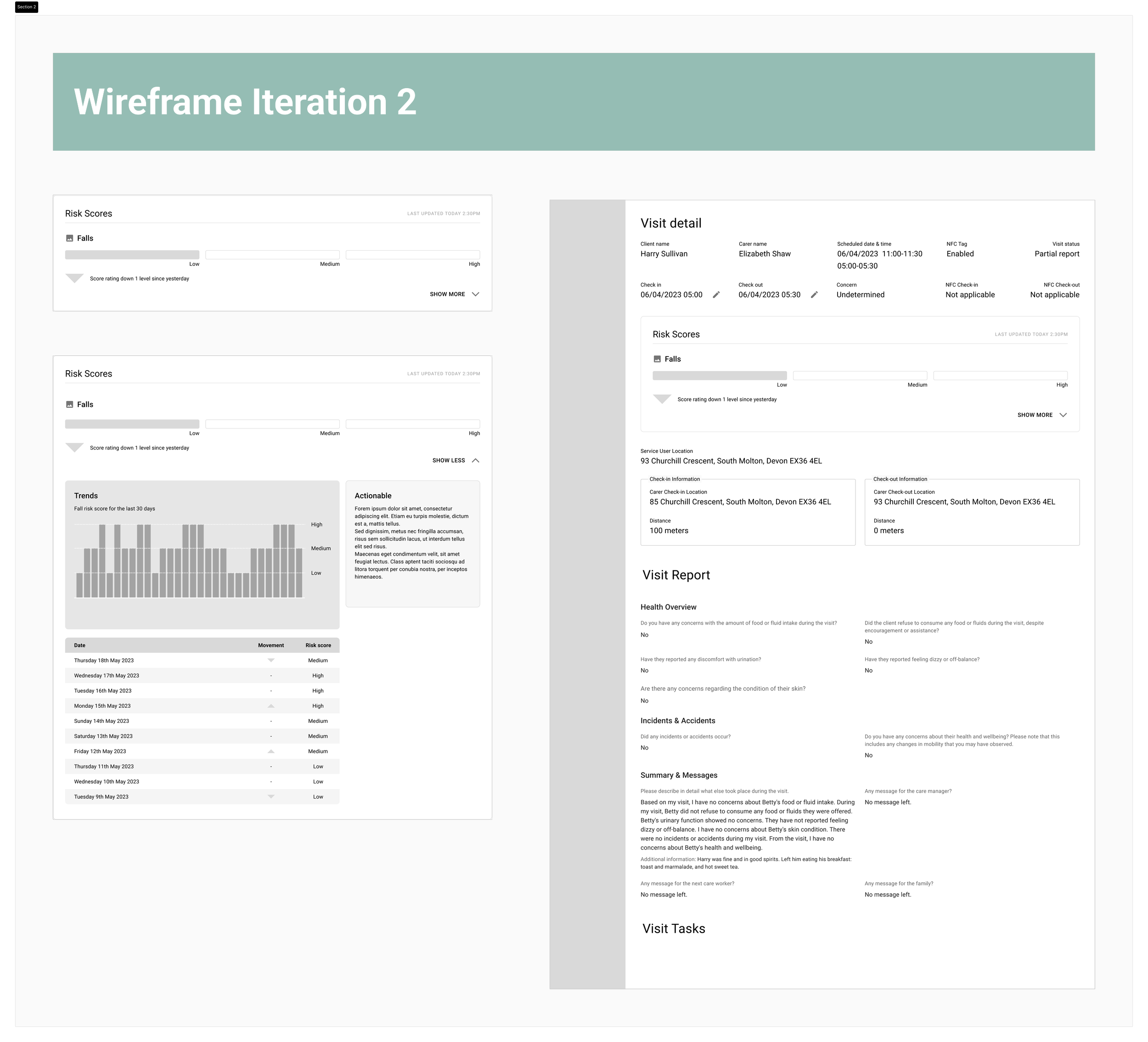Click the down triangle in Visit detail Risk Scores

coord(662,399)
